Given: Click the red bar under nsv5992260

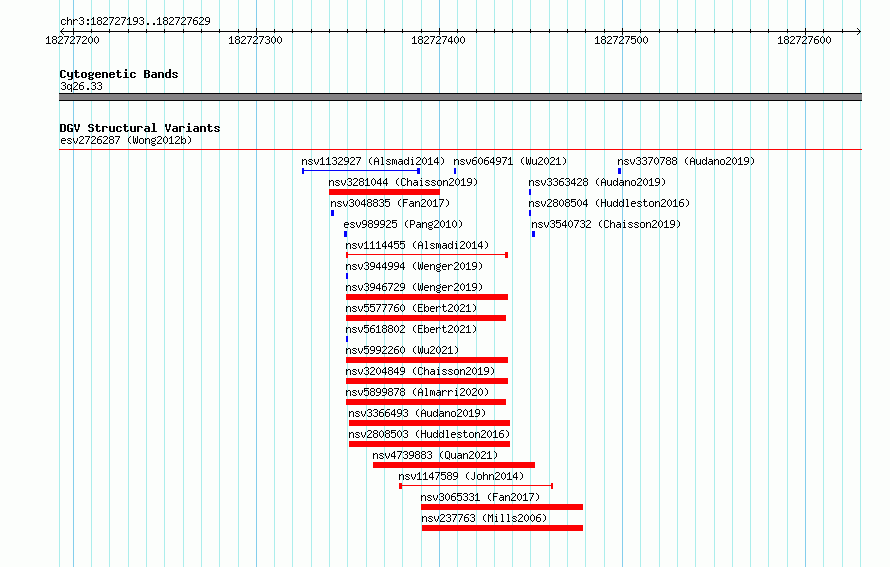Looking at the screenshot, I should coord(427,360).
